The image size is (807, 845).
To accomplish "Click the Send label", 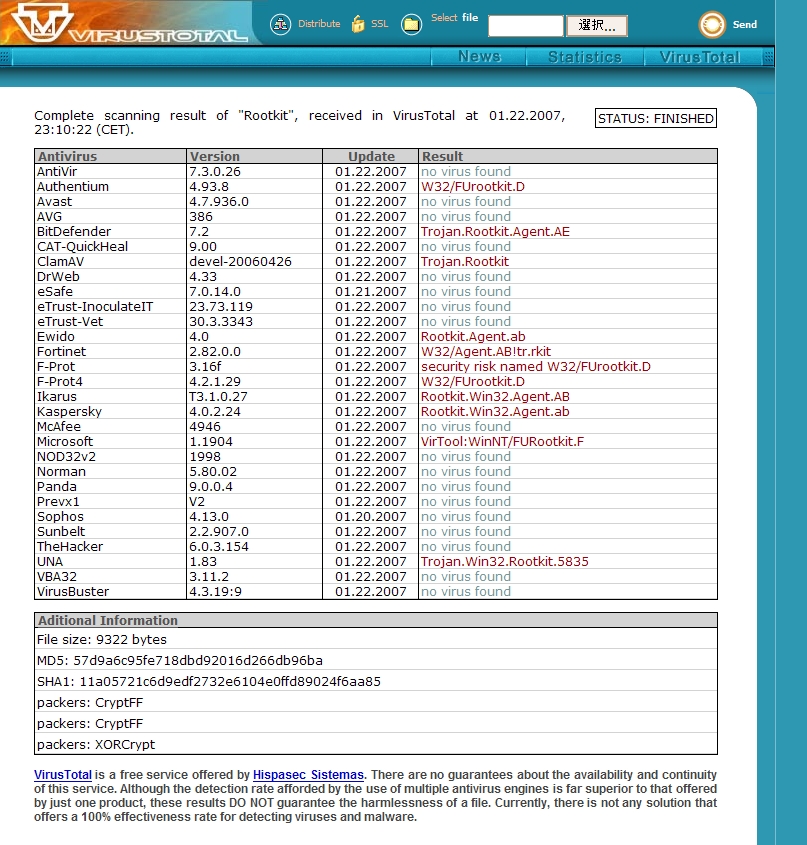I will click(744, 25).
